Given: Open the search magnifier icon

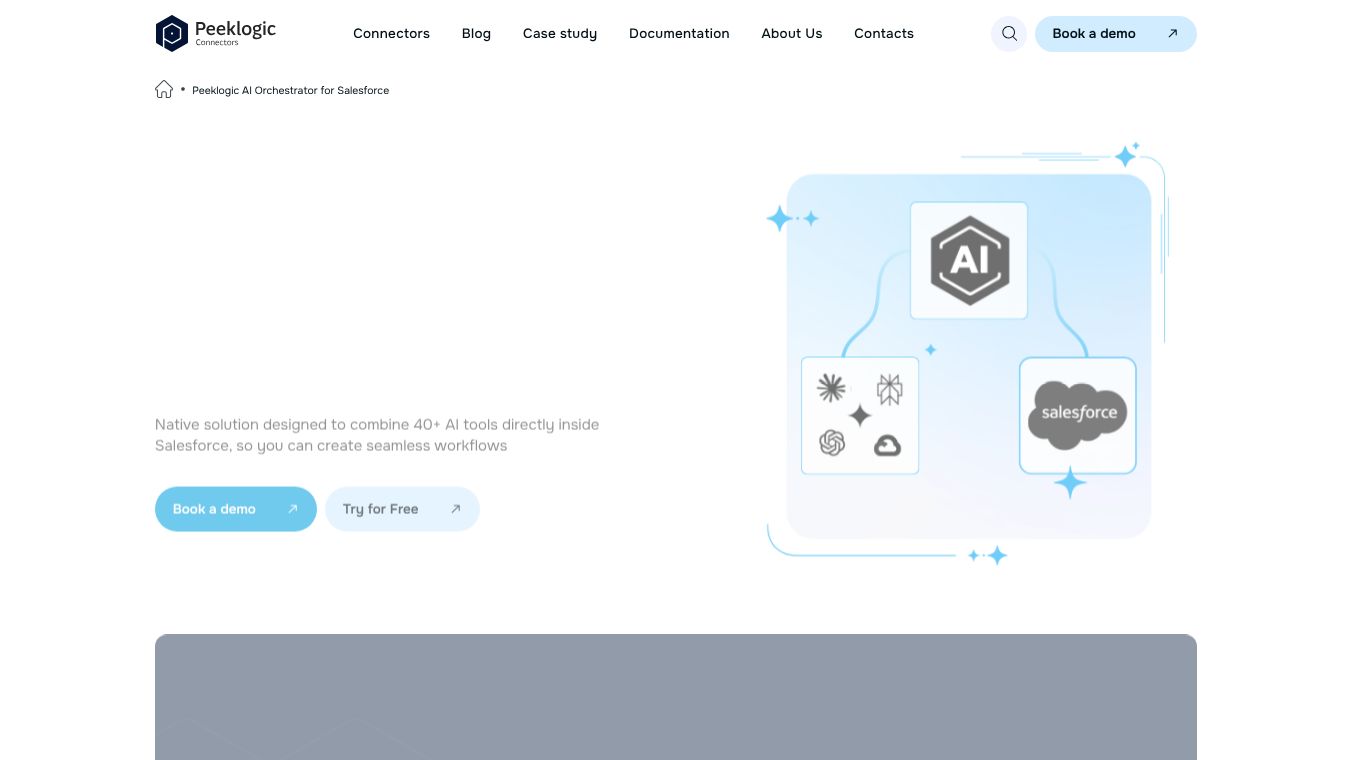Looking at the screenshot, I should [x=1009, y=33].
